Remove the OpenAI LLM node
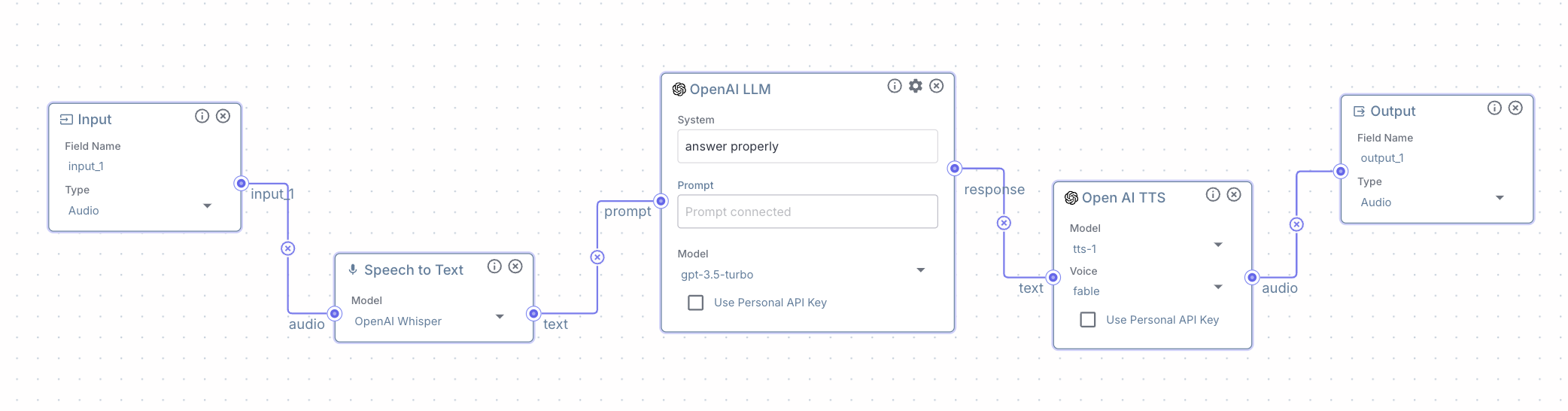1568x411 pixels. [937, 86]
